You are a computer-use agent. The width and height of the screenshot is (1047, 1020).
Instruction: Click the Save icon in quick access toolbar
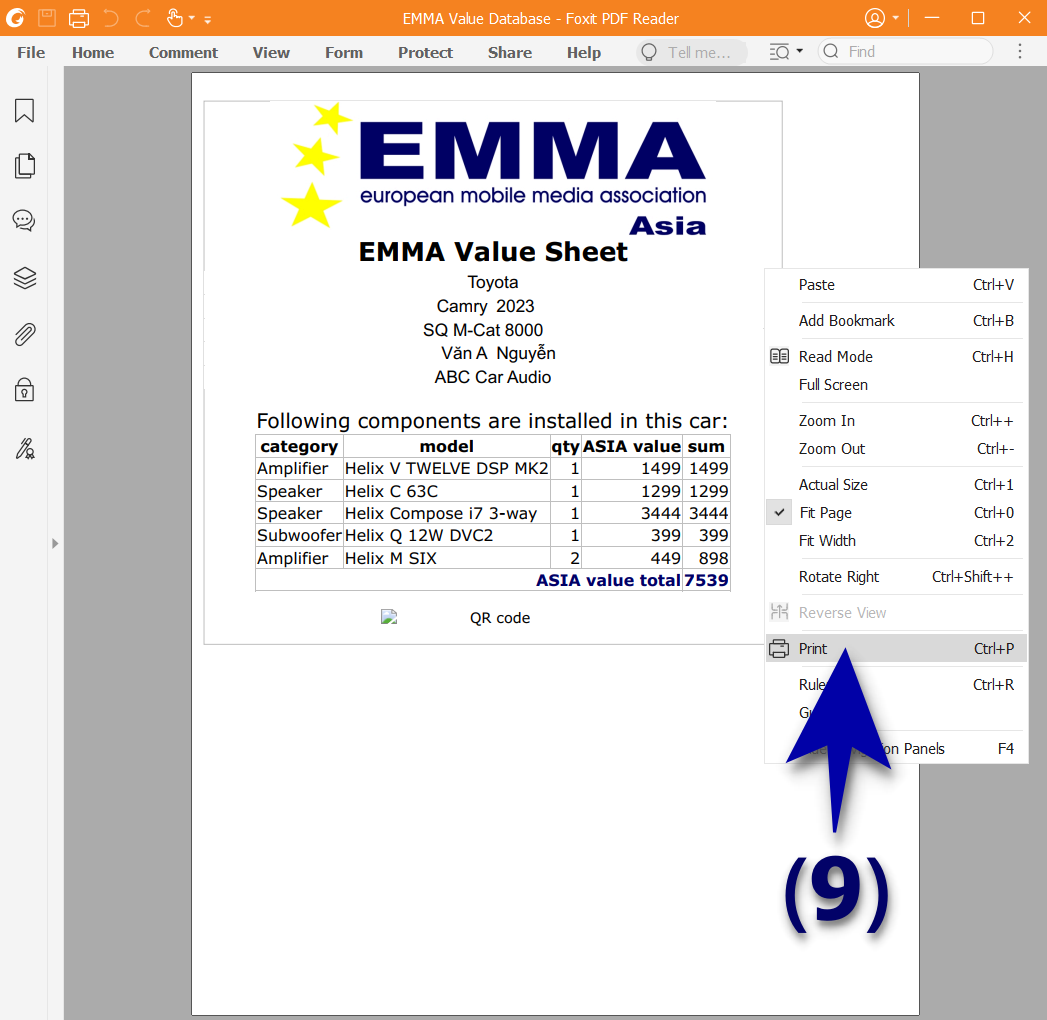pyautogui.click(x=47, y=18)
